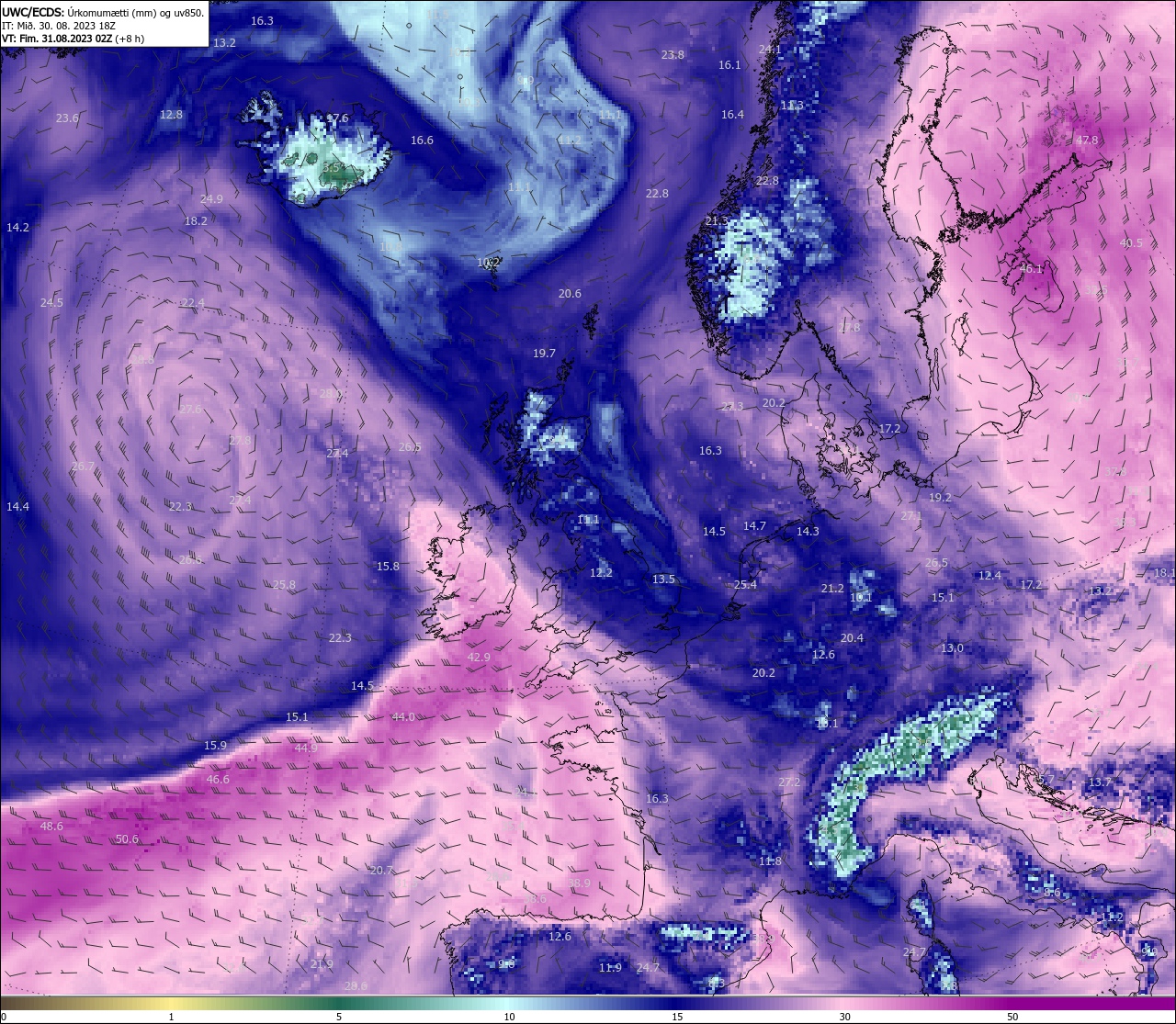Click the 14.4 value at left edge
This screenshot has width=1176, height=1024.
tap(17, 507)
